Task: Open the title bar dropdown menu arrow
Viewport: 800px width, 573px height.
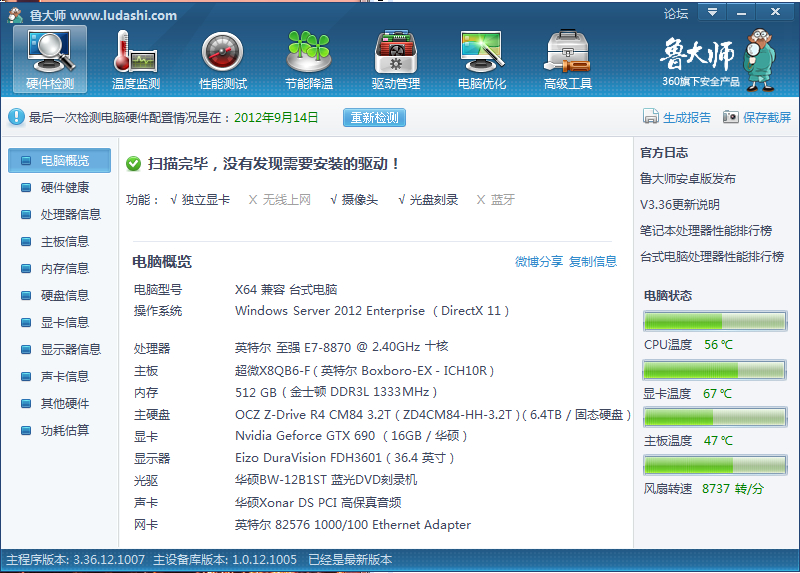Action: click(x=712, y=12)
